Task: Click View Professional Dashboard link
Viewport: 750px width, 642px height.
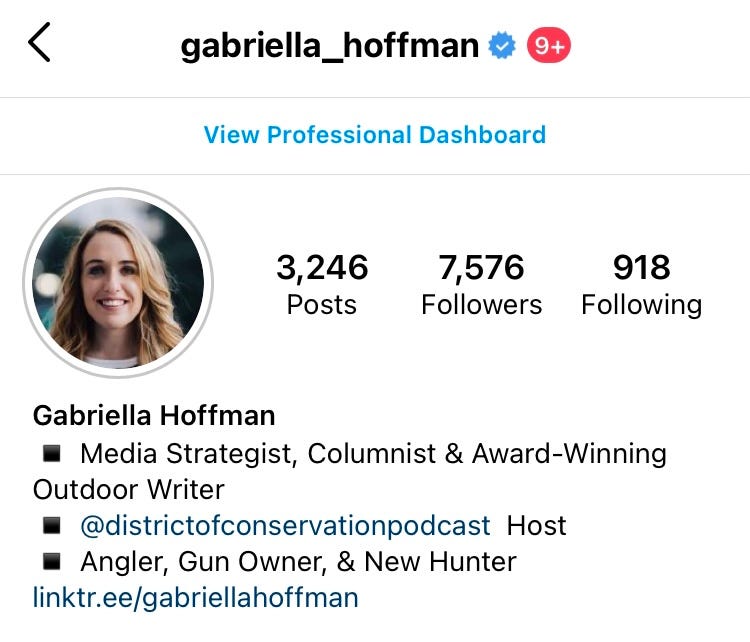Action: 375,135
